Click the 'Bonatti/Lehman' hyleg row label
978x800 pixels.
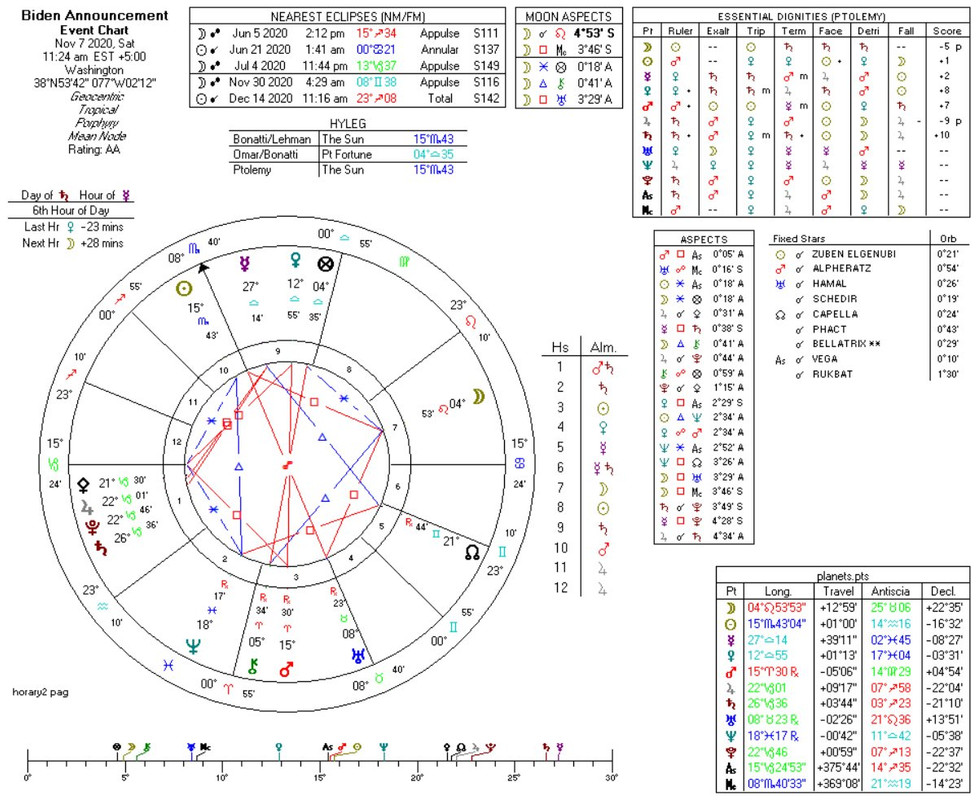point(271,139)
